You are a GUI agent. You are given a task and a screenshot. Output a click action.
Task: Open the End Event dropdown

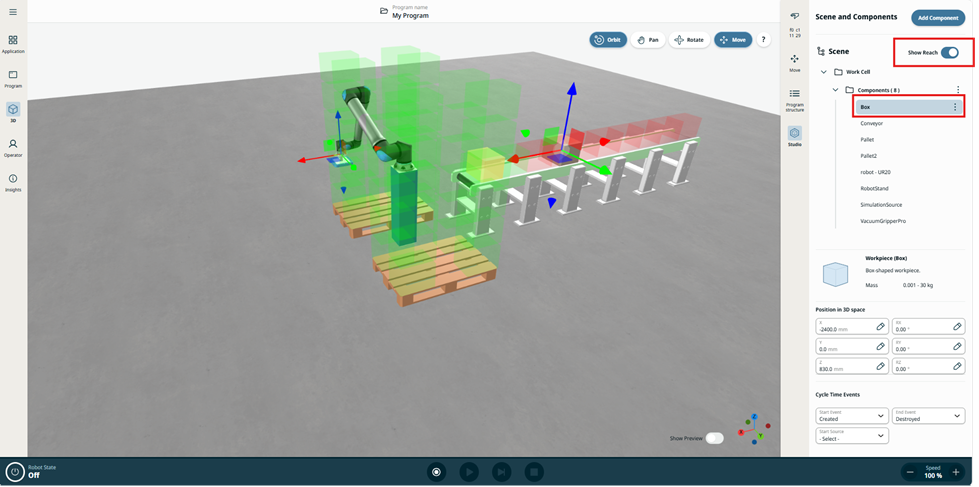(x=929, y=415)
